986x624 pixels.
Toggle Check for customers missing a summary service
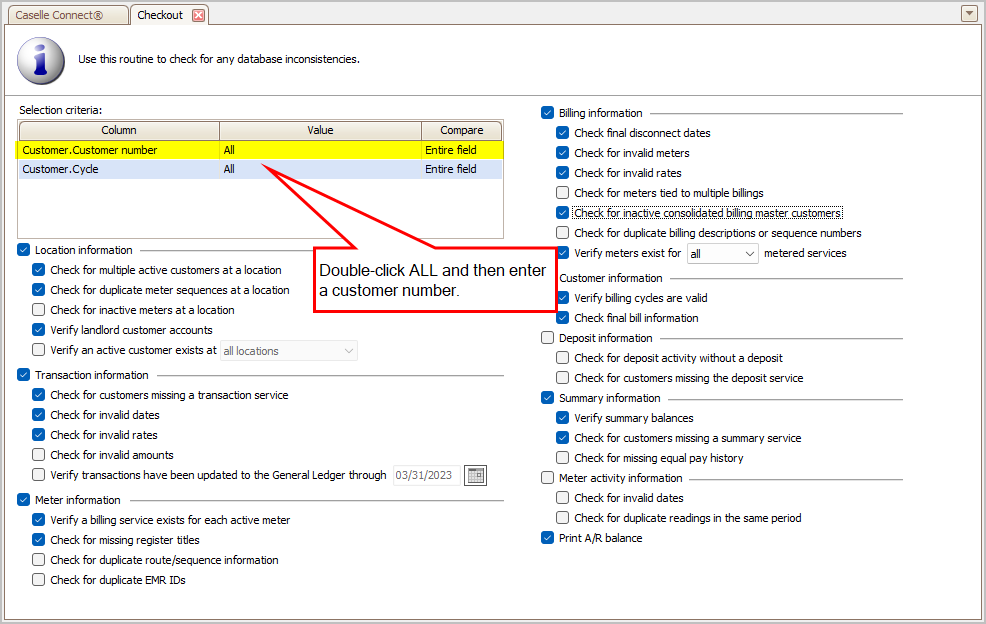point(563,438)
